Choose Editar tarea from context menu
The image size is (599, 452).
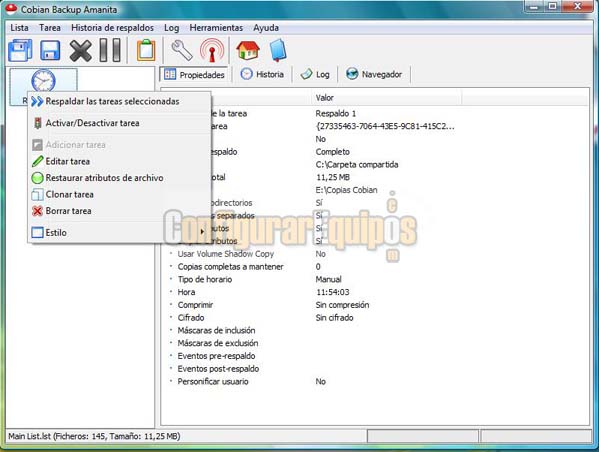coord(119,161)
